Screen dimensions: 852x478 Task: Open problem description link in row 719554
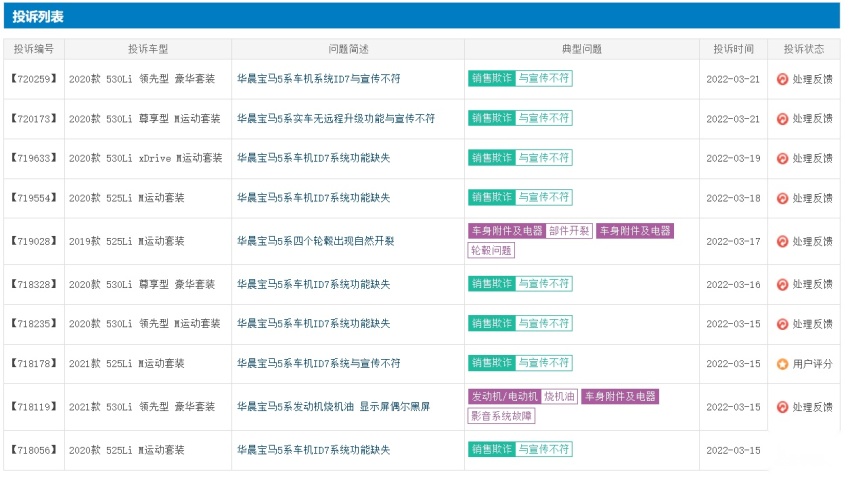coord(314,198)
